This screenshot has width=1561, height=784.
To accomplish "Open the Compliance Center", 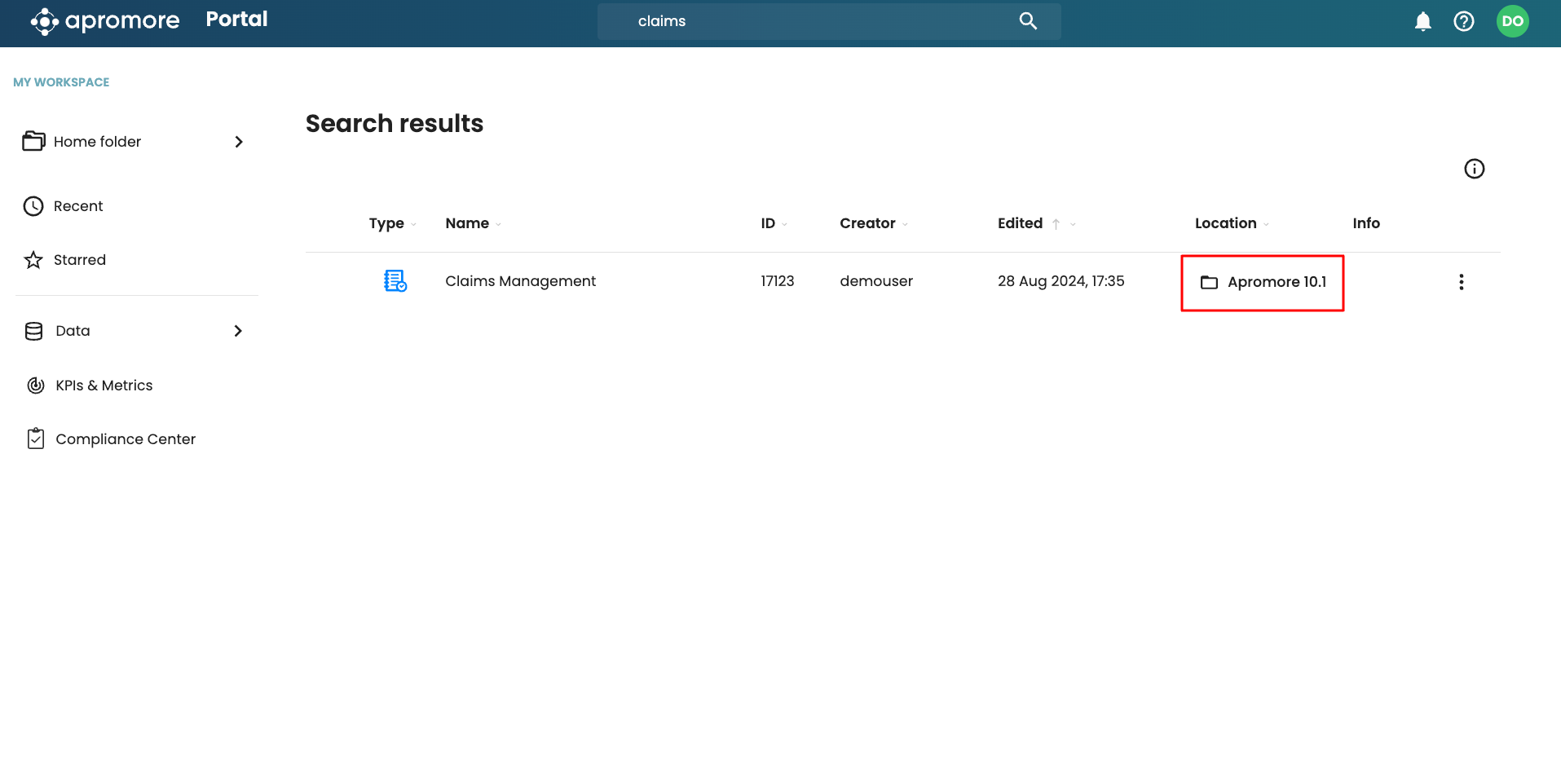I will pyautogui.click(x=125, y=439).
